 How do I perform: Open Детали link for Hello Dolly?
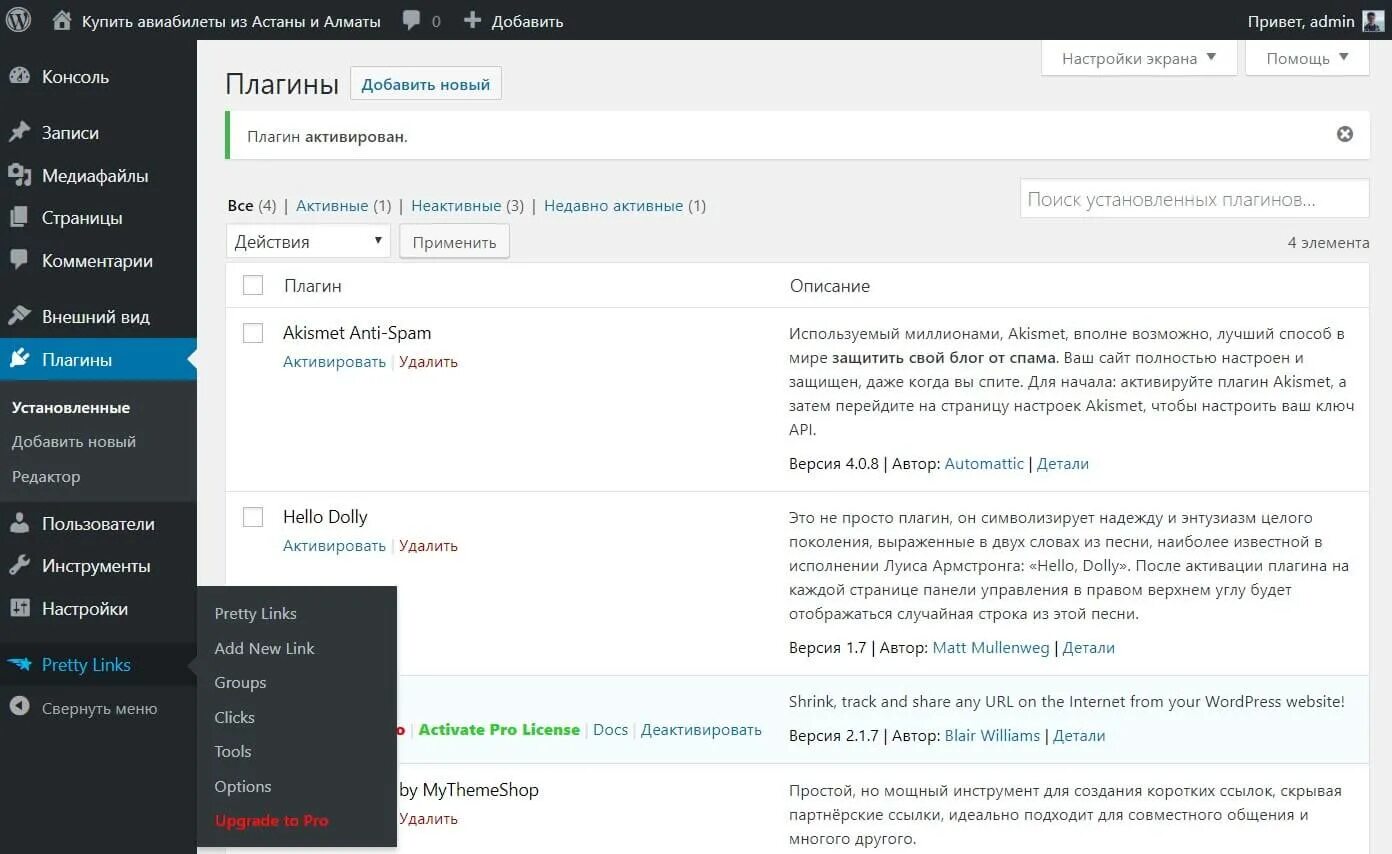1089,648
